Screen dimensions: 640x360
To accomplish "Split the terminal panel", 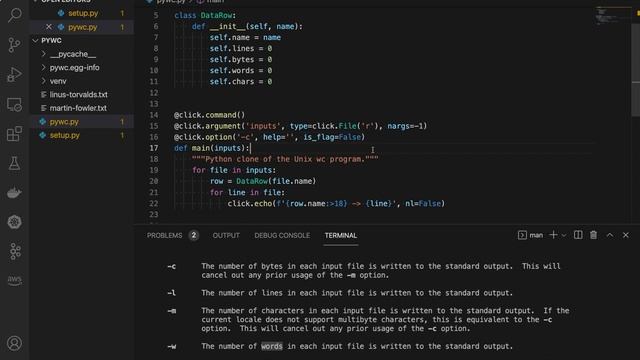I will [578, 235].
